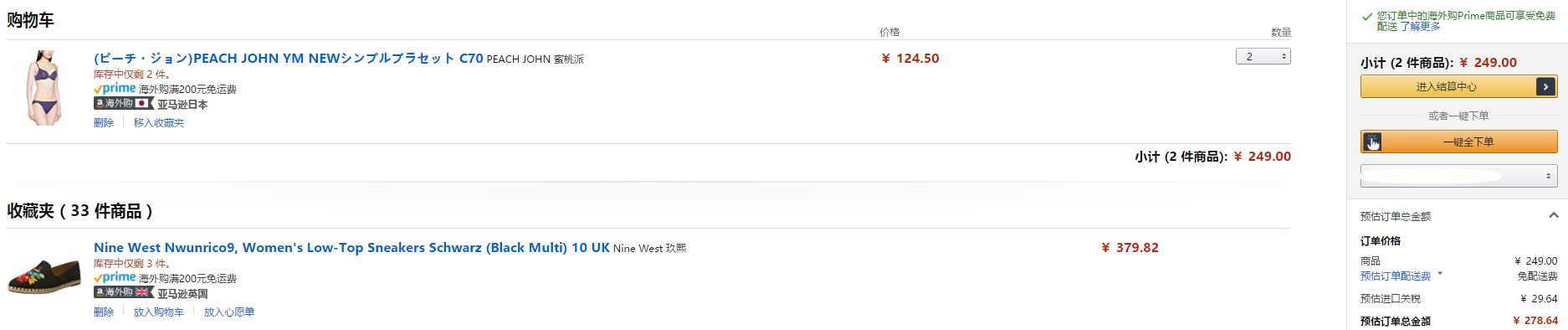Open the PEACH JOHN bikini product thumbnail

44,88
